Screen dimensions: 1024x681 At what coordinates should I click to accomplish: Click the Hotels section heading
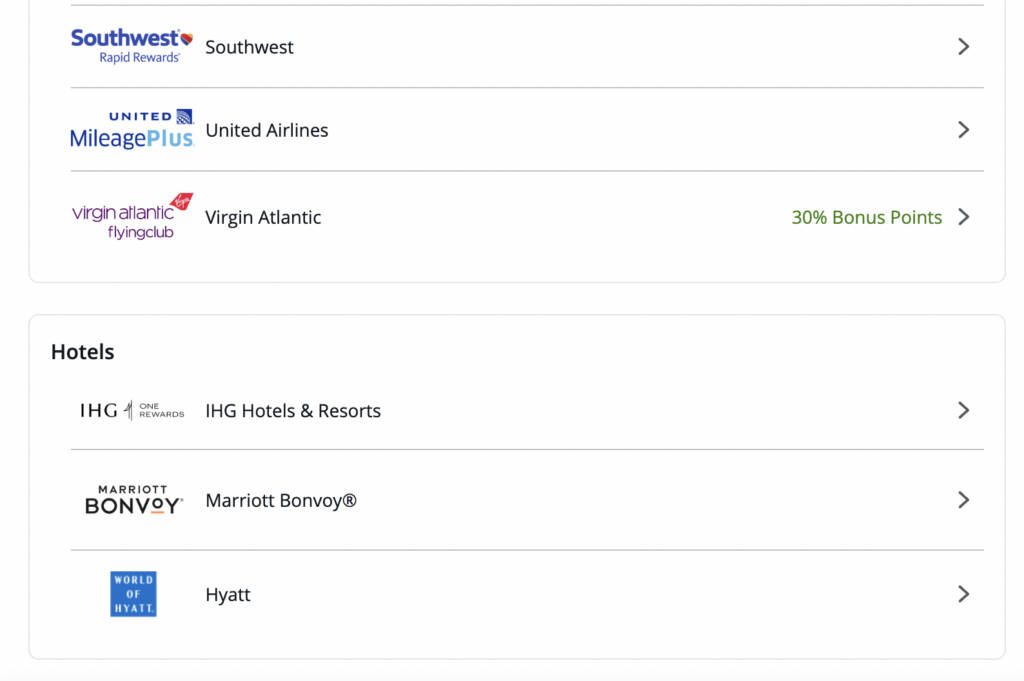[83, 351]
